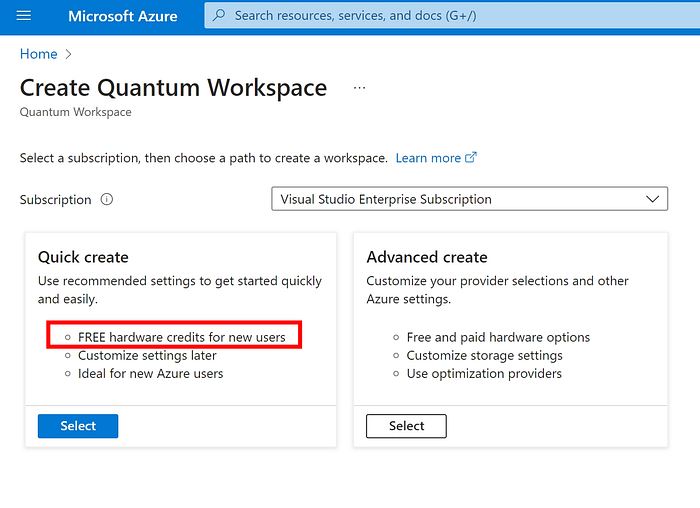Go to Home breadcrumb link
Image resolution: width=700 pixels, height=508 pixels.
(39, 54)
